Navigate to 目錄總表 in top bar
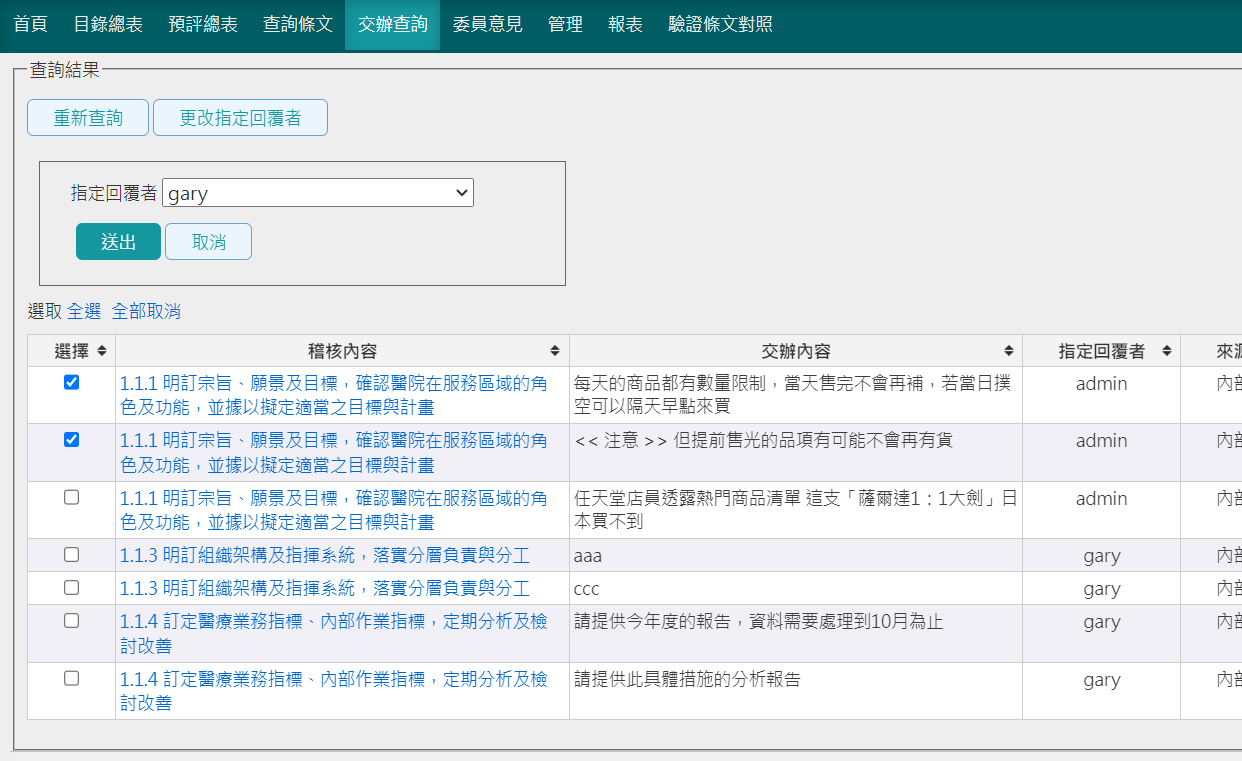 tap(108, 24)
